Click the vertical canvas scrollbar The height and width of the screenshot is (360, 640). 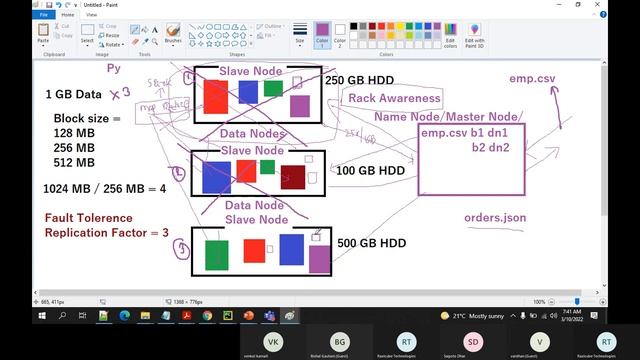604,141
